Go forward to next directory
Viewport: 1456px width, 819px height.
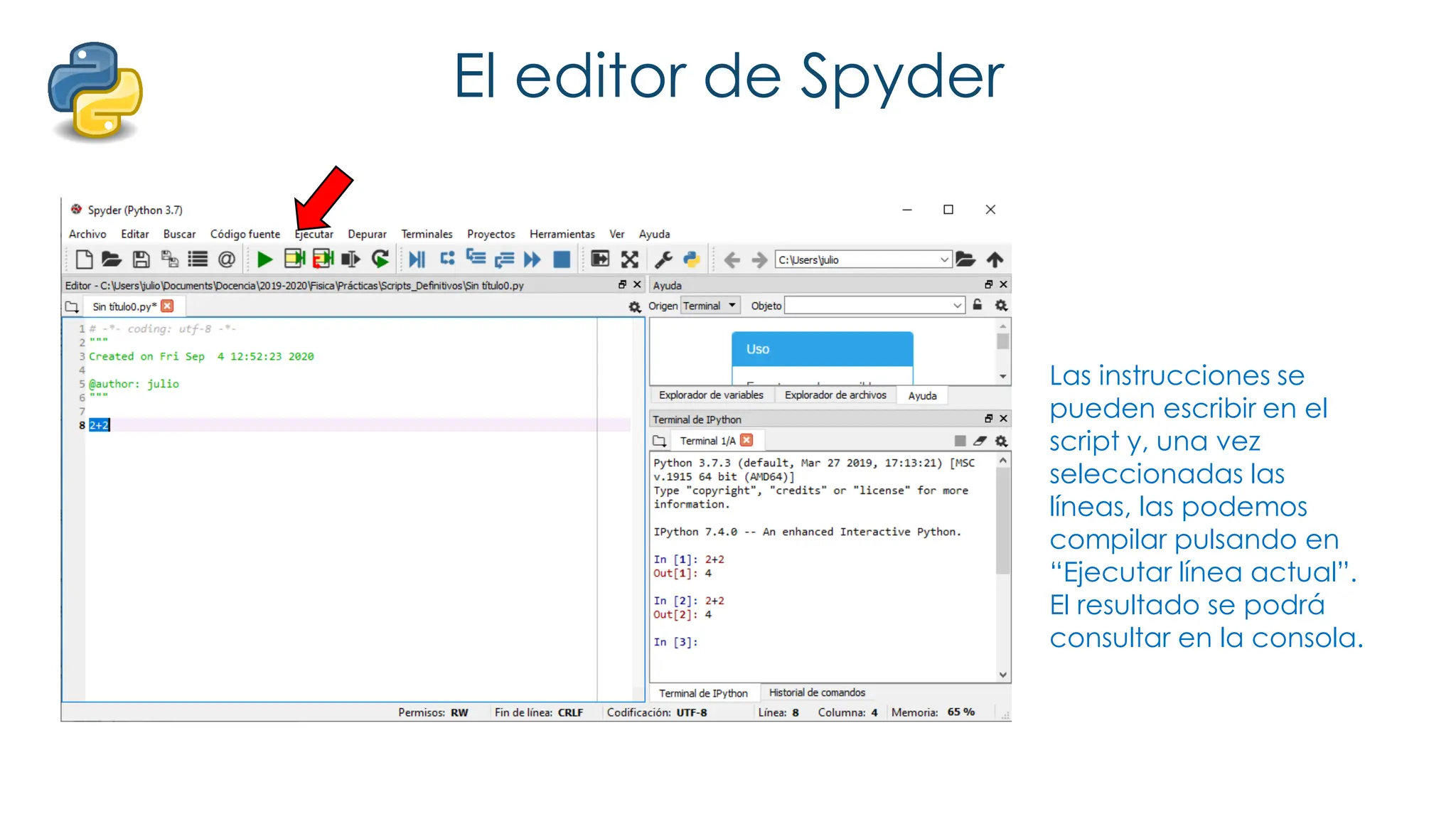click(760, 260)
